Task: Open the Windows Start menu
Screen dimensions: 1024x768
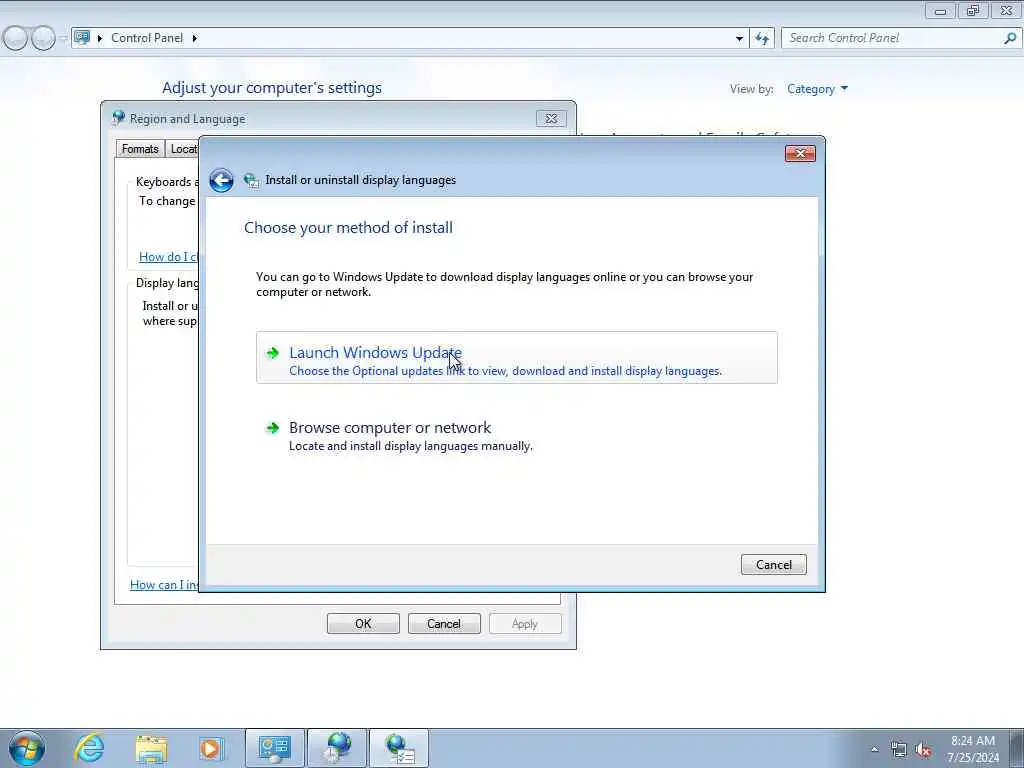Action: (x=27, y=748)
